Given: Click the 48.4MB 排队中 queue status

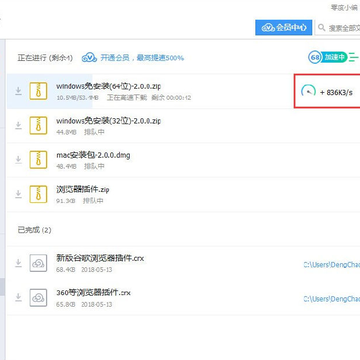Looking at the screenshot, I should coord(80,166).
